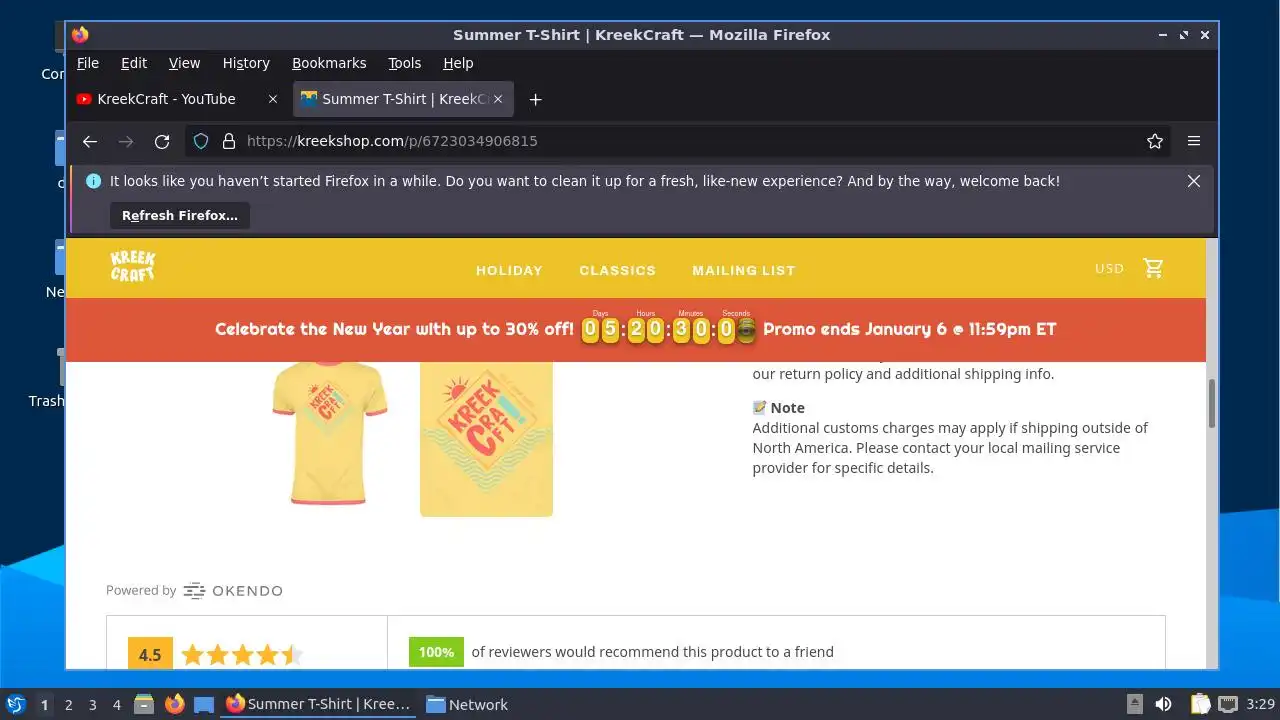1280x720 pixels.
Task: Open the taskbar start menu icon
Action: pyautogui.click(x=15, y=704)
